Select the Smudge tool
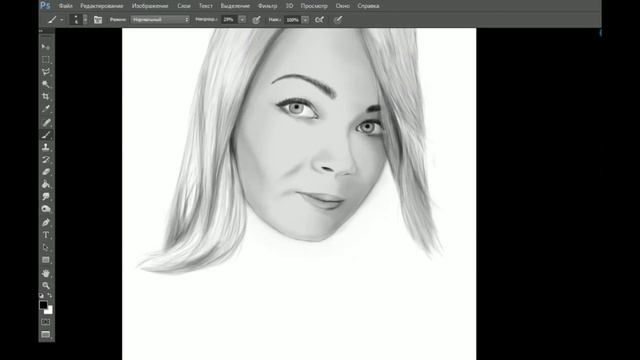The height and width of the screenshot is (360, 640). [x=46, y=197]
